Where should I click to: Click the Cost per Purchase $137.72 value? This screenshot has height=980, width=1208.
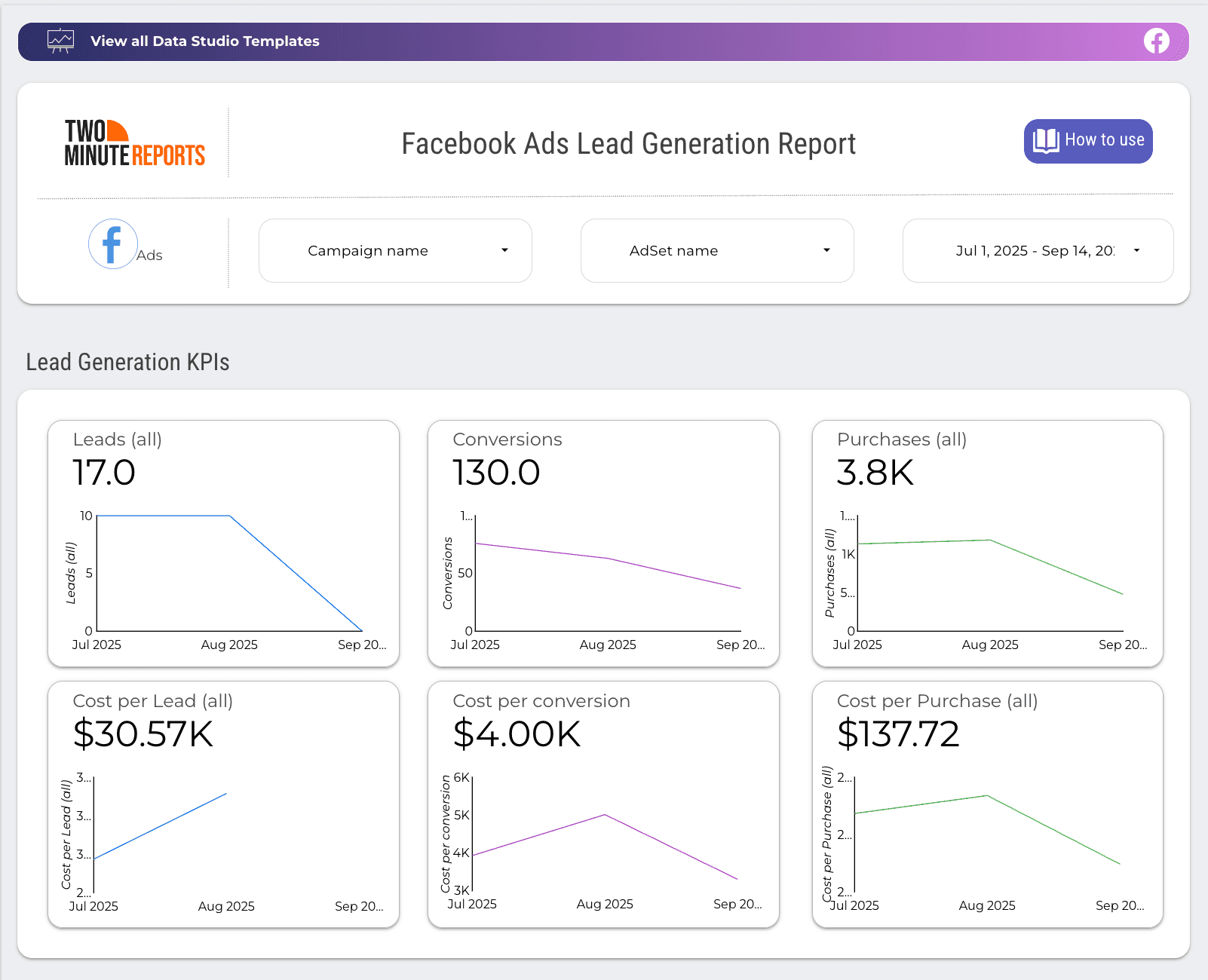tap(898, 734)
